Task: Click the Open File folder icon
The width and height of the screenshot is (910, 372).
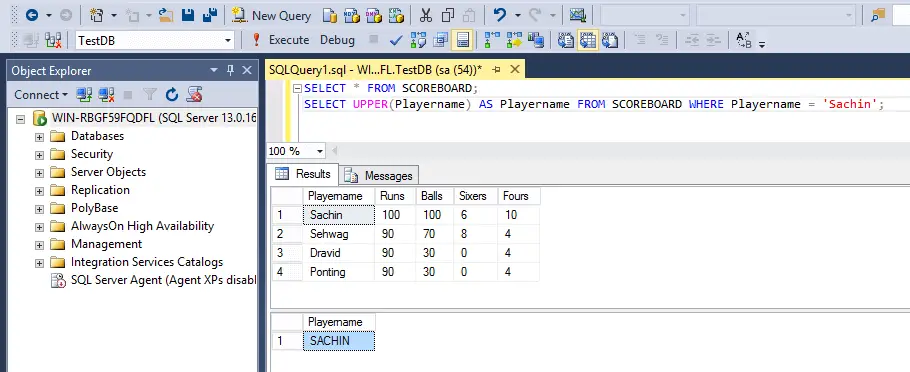Action: coord(166,16)
